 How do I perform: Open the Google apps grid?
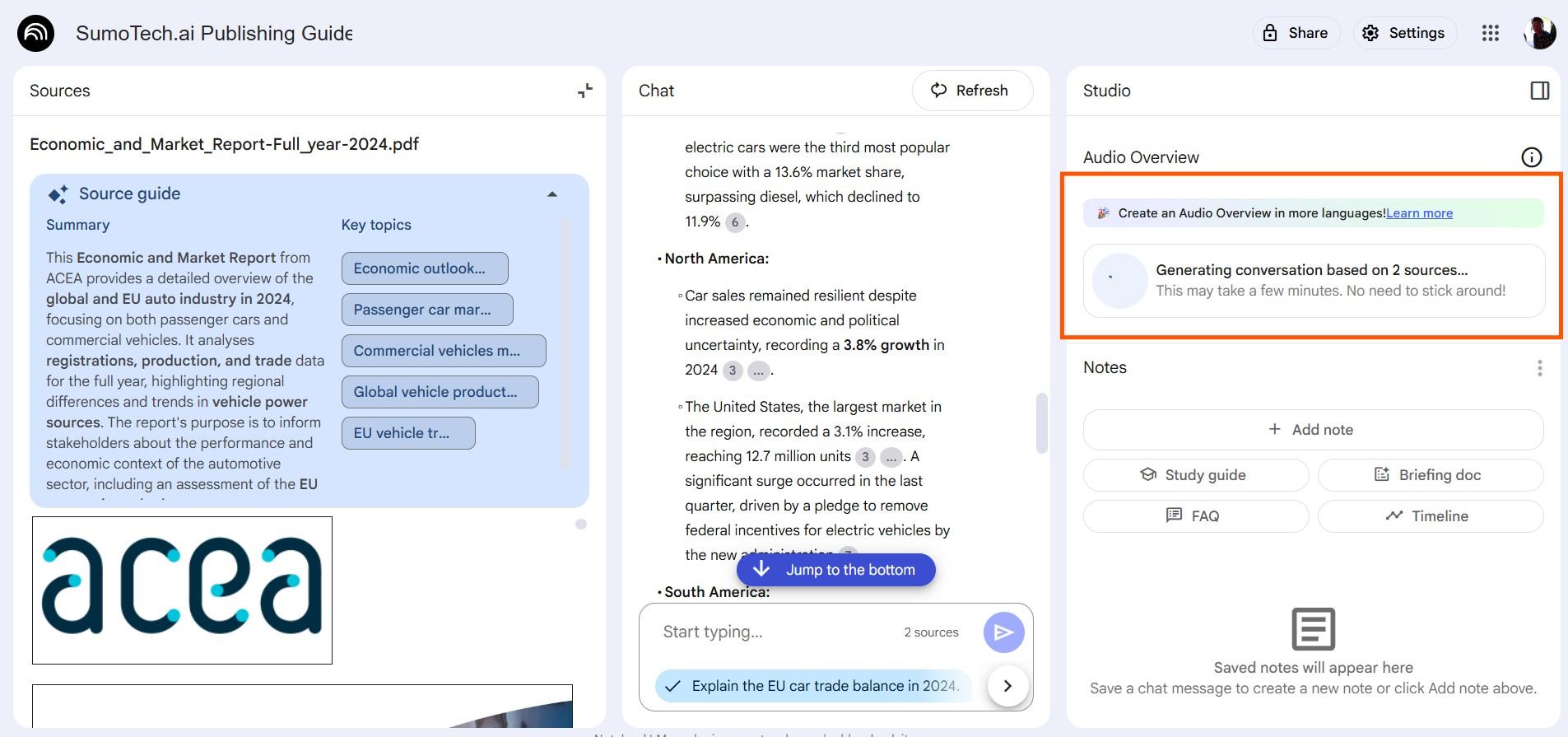[1491, 33]
